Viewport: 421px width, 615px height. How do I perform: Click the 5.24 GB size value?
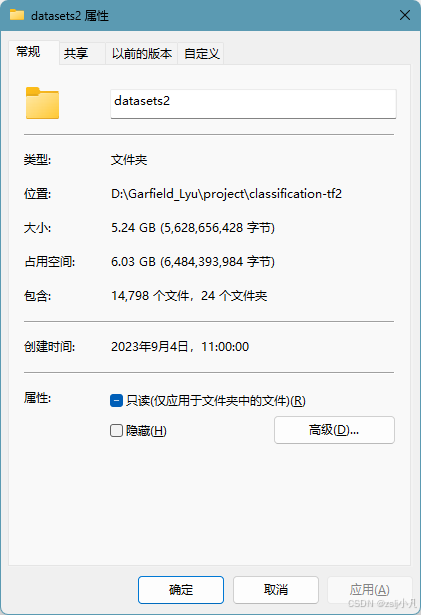click(133, 227)
